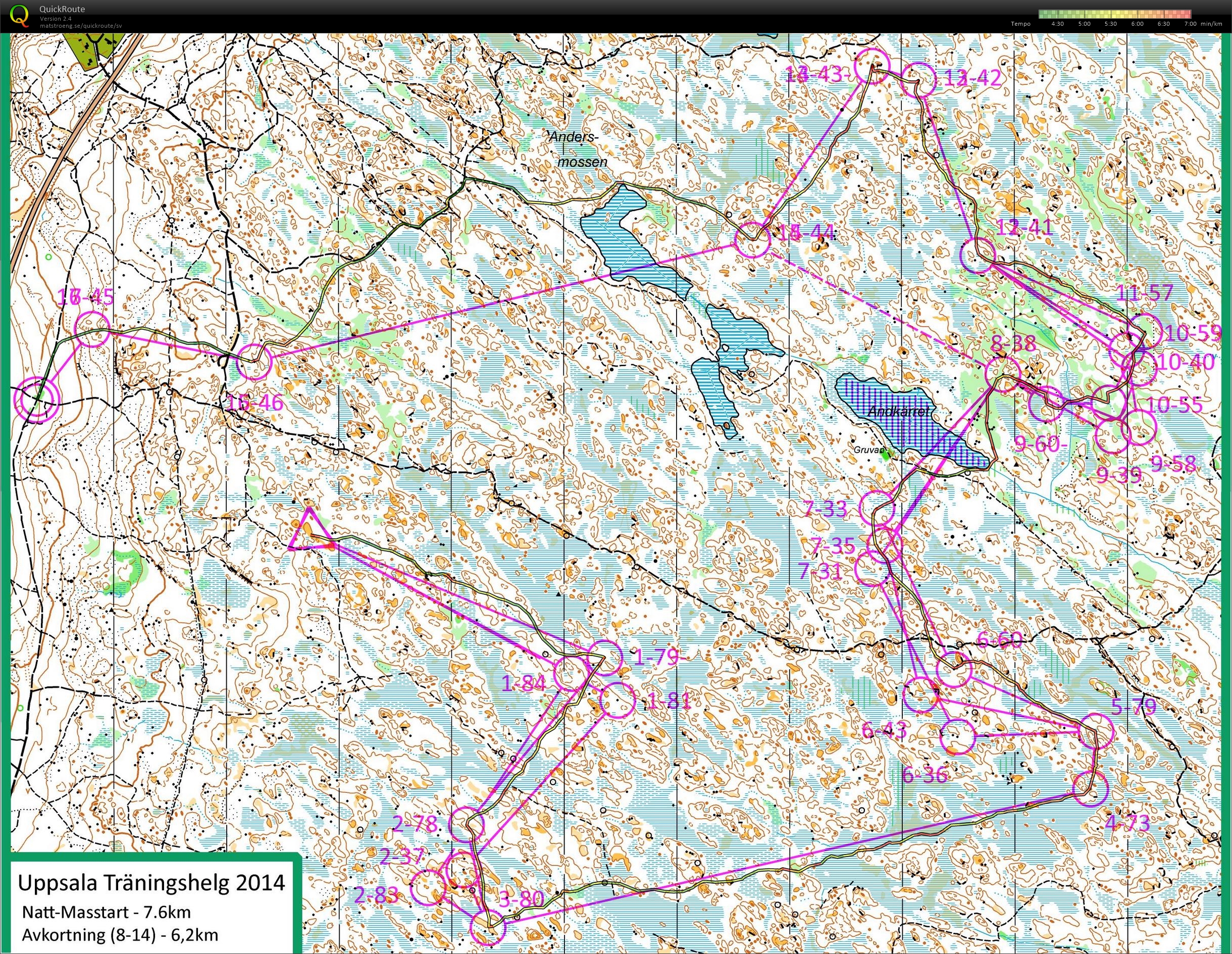Open the matstroeng.se/quickroute/sv link text

pos(81,25)
